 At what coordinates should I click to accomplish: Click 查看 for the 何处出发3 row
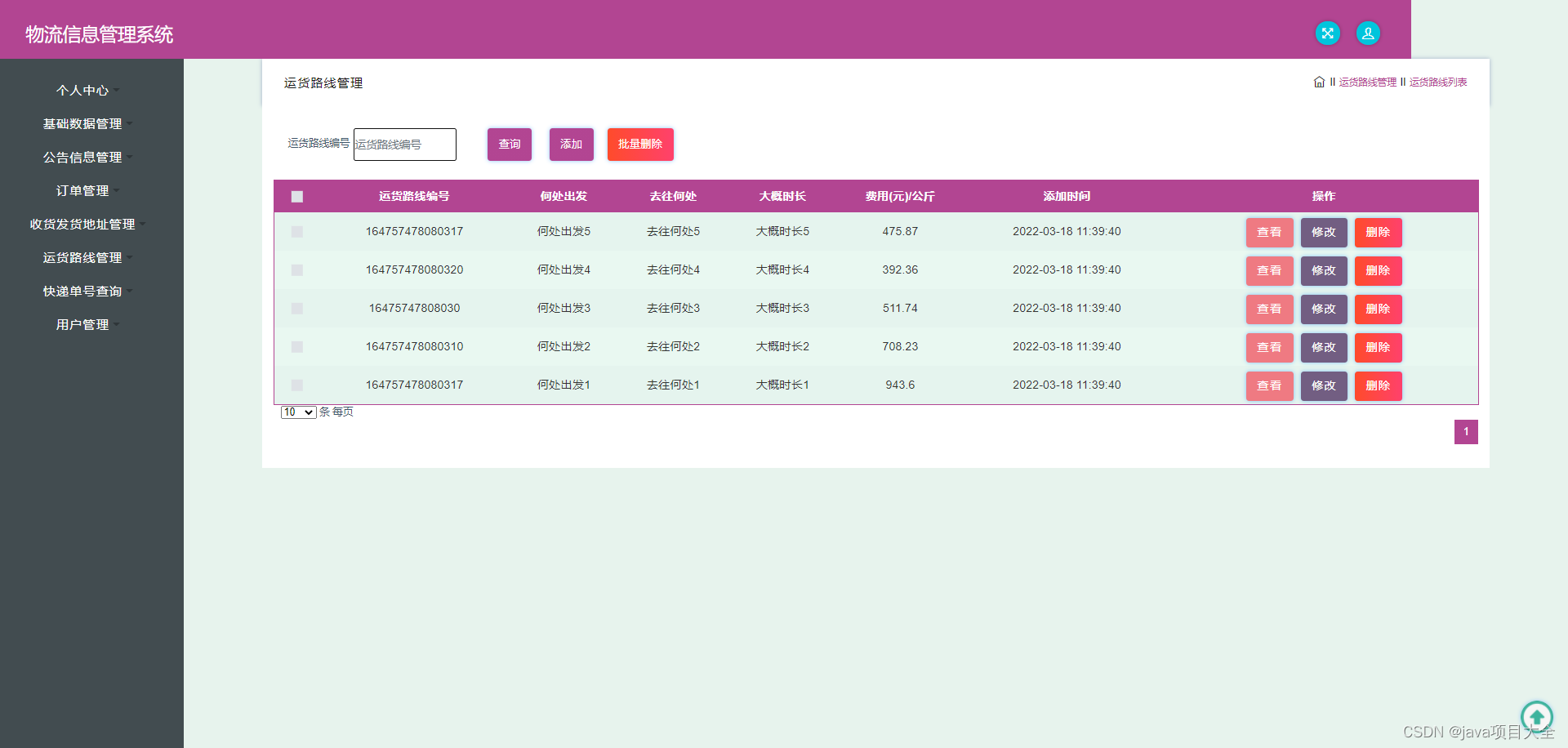pos(1269,309)
